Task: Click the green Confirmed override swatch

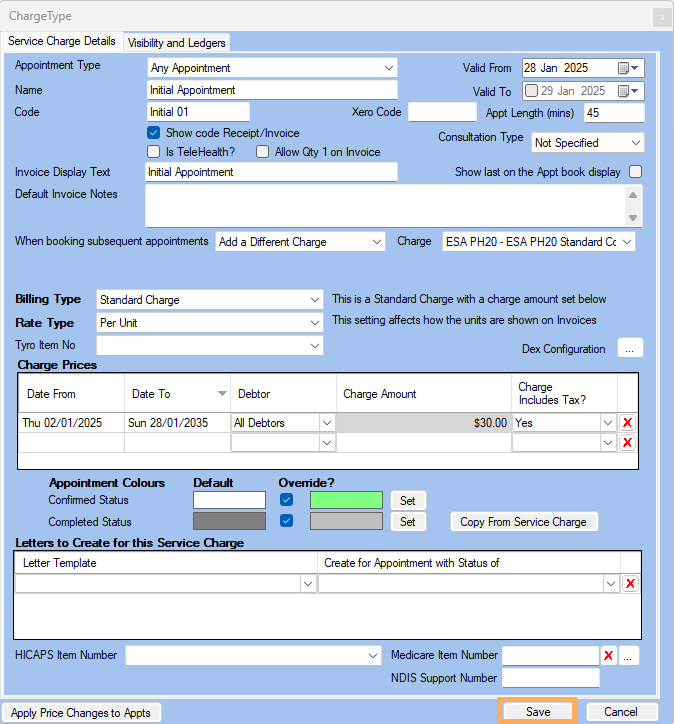Action: pos(346,500)
